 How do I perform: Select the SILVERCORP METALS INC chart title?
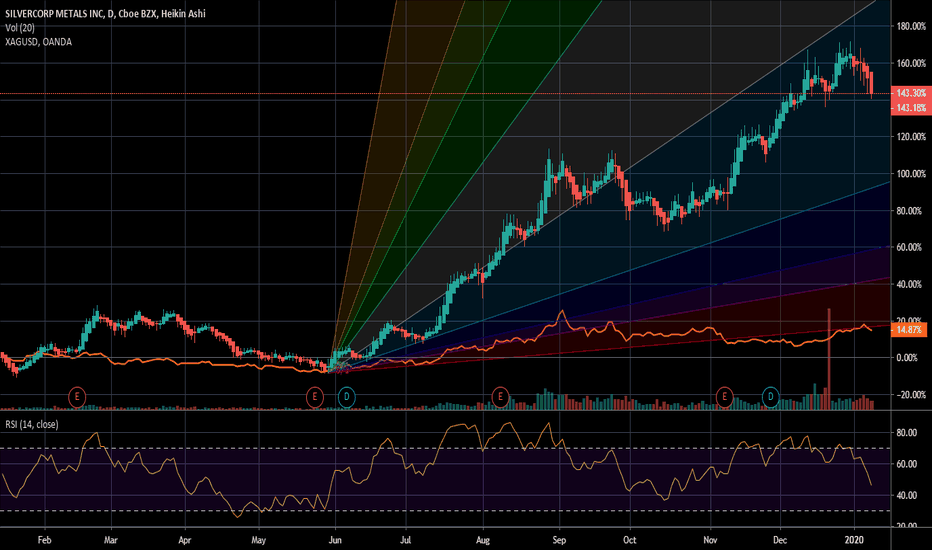coord(105,13)
